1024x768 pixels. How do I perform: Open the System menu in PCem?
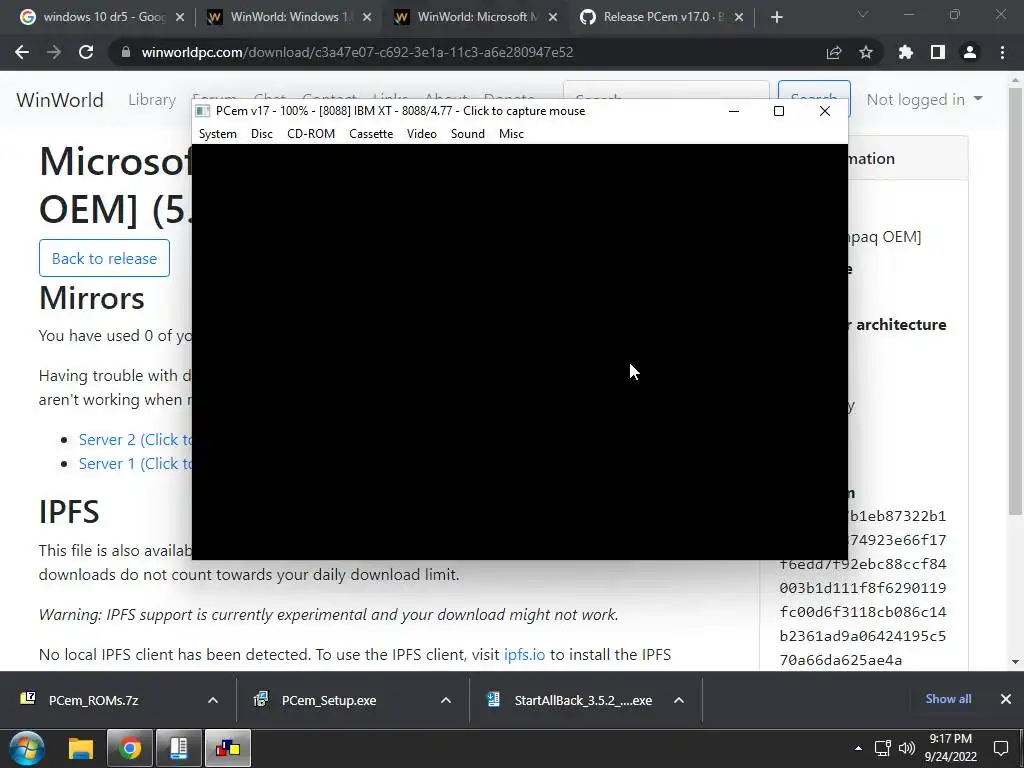pos(217,134)
